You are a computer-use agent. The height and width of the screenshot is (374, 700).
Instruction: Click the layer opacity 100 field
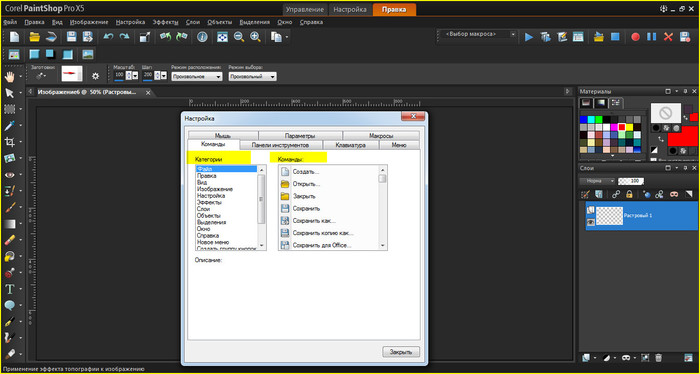(x=632, y=181)
